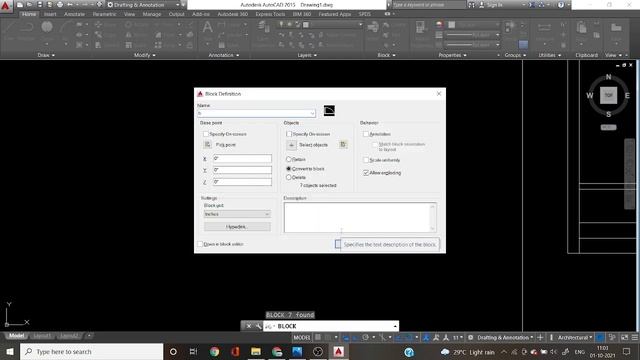Check Open in block editor
Viewport: 640px width, 360px height.
pyautogui.click(x=200, y=244)
